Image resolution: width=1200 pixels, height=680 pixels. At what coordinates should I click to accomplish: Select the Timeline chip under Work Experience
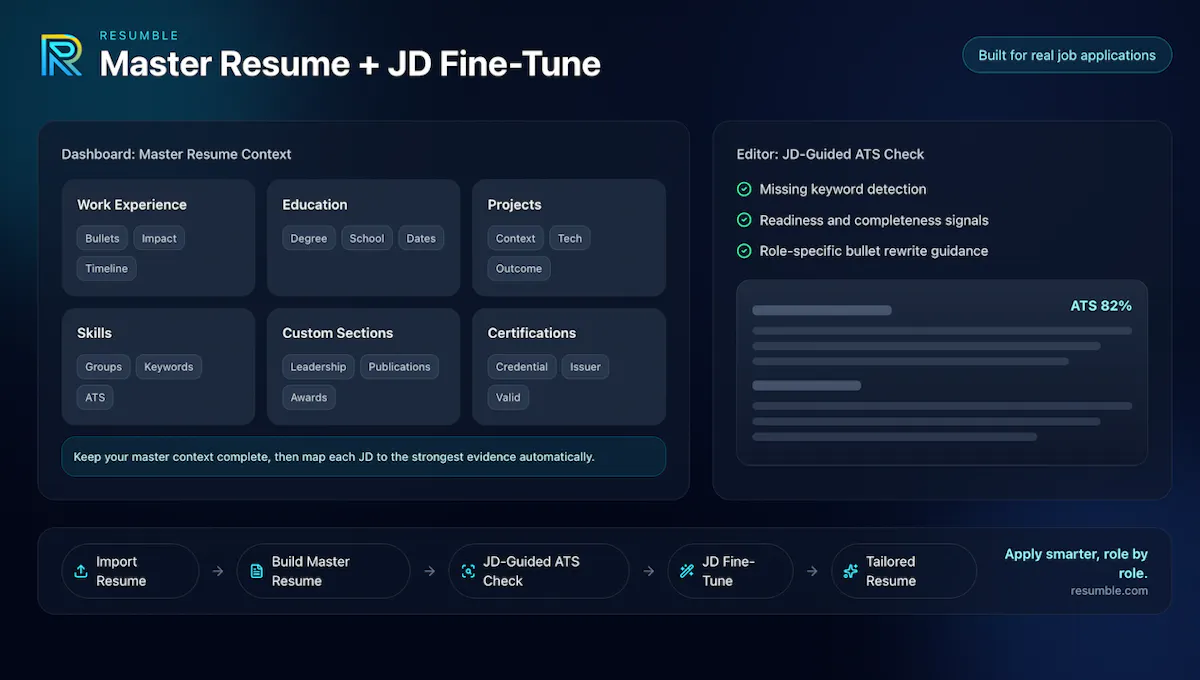pyautogui.click(x=107, y=268)
